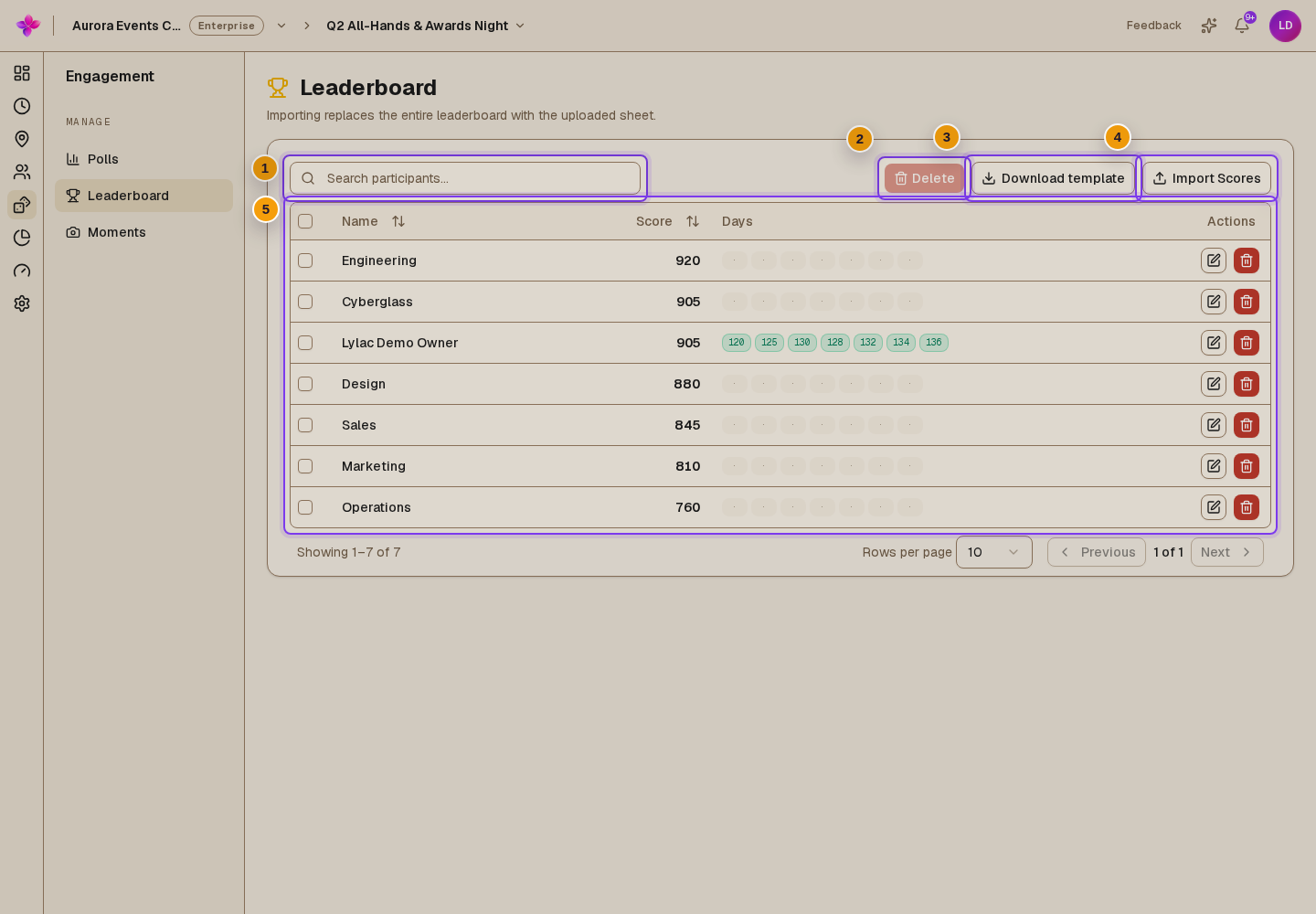Toggle the select-all checkbox in table header
Image resolution: width=1316 pixels, height=914 pixels.
pyautogui.click(x=305, y=221)
